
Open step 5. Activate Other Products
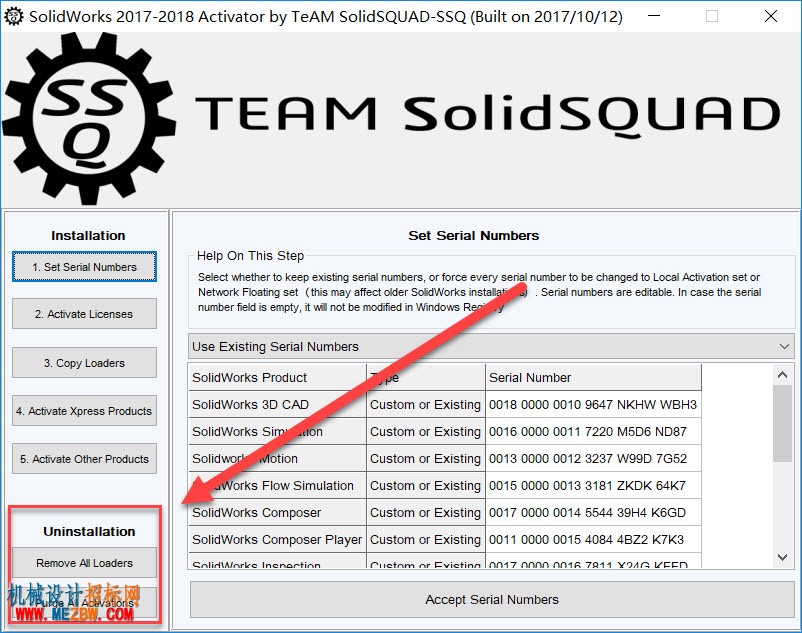tap(84, 459)
